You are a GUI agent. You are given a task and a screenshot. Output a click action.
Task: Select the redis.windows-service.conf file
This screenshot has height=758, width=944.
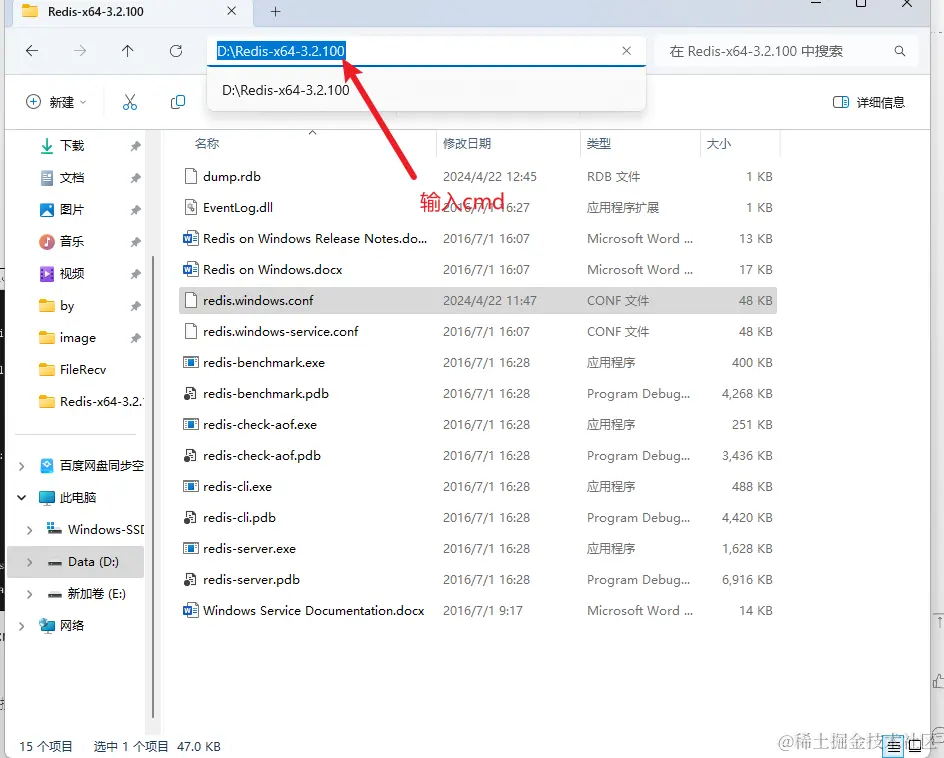click(x=477, y=332)
